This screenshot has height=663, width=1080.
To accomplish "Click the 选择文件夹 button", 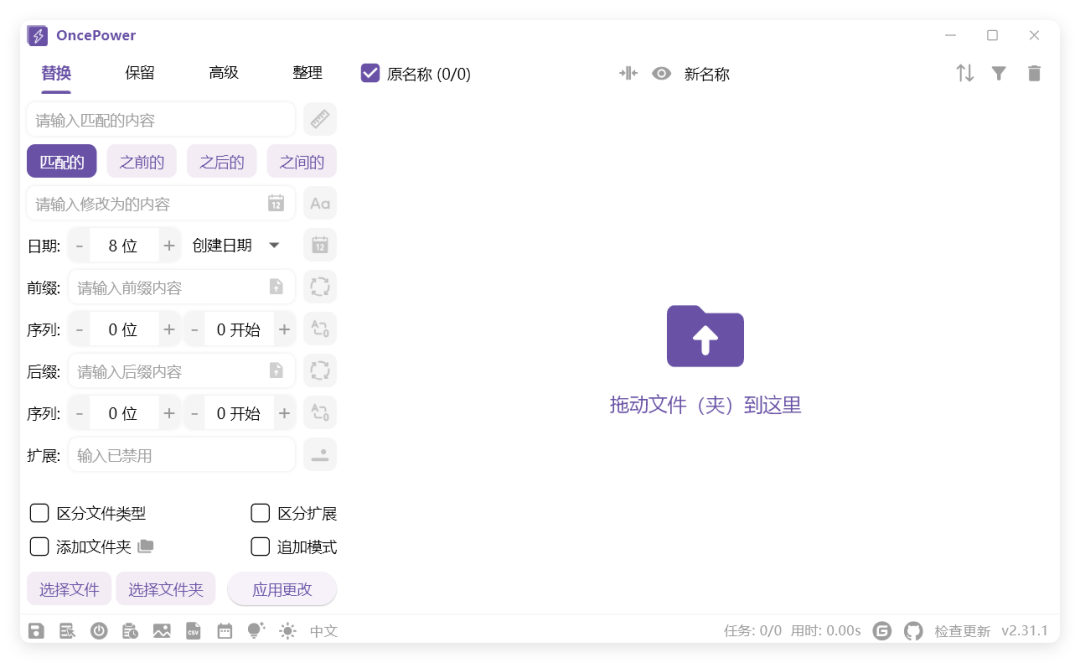I will (165, 589).
